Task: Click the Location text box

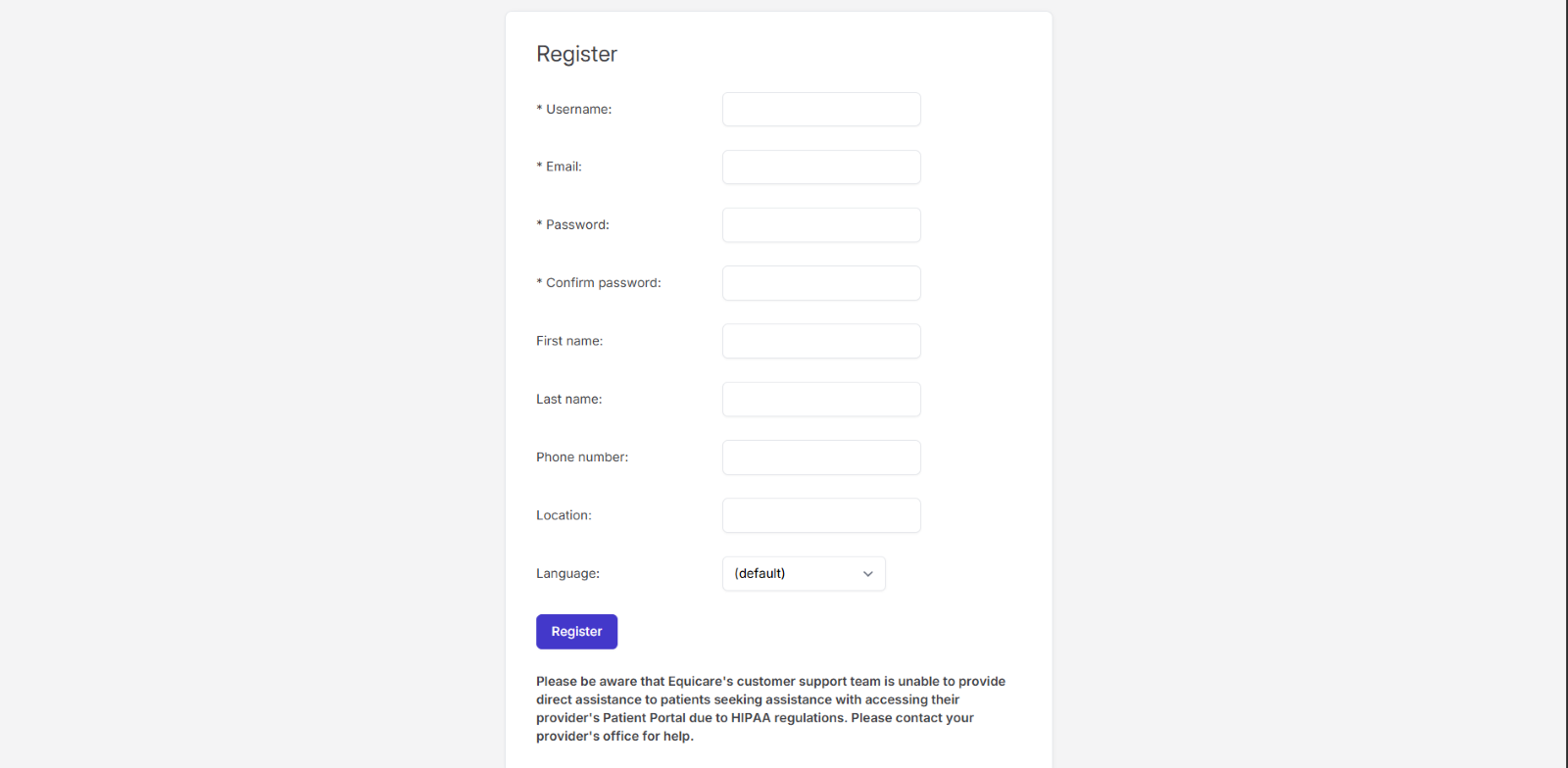Action: 821,515
